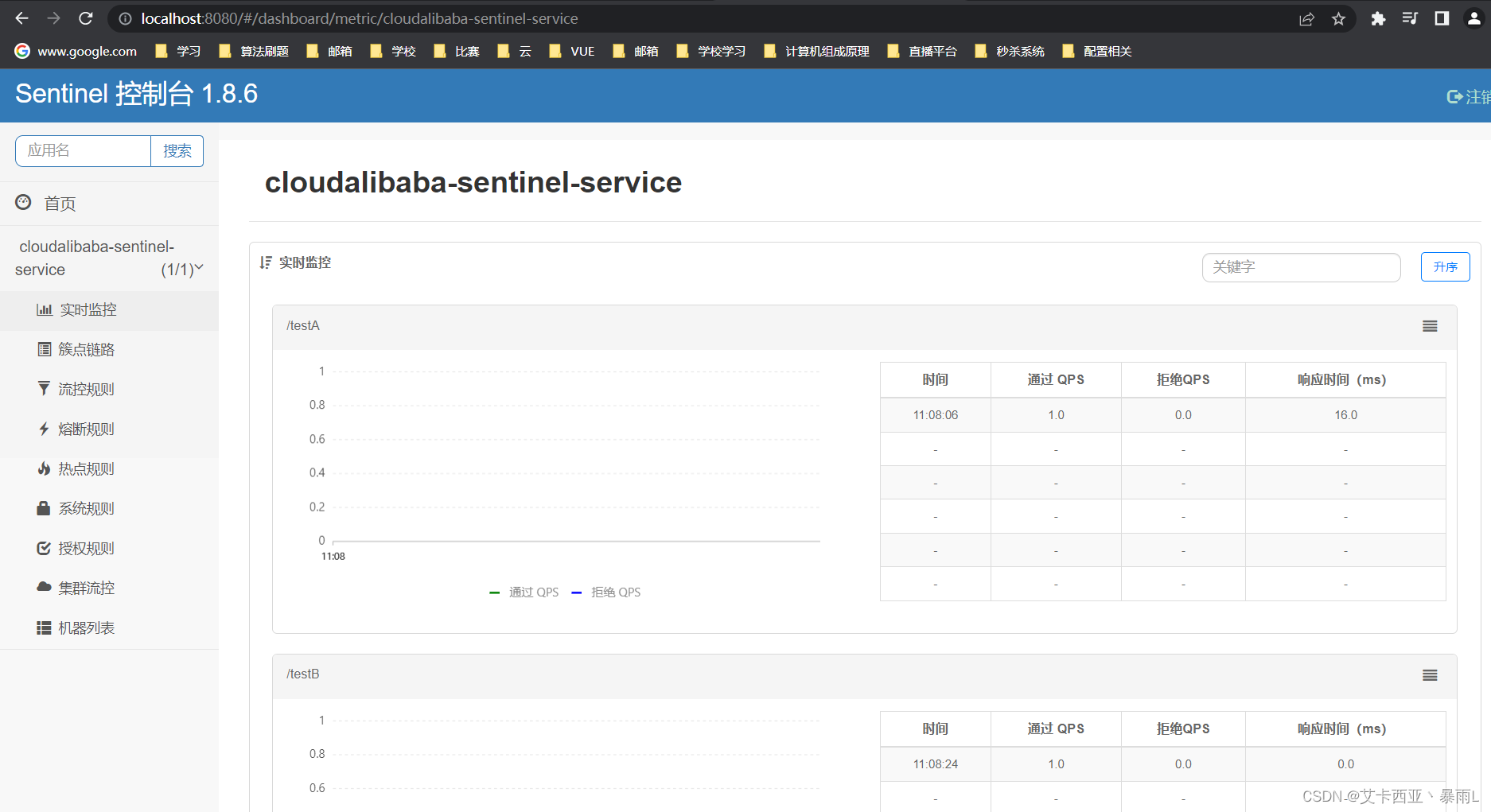Click the Sentinel 控制台 1.8.6 title

pos(136,94)
